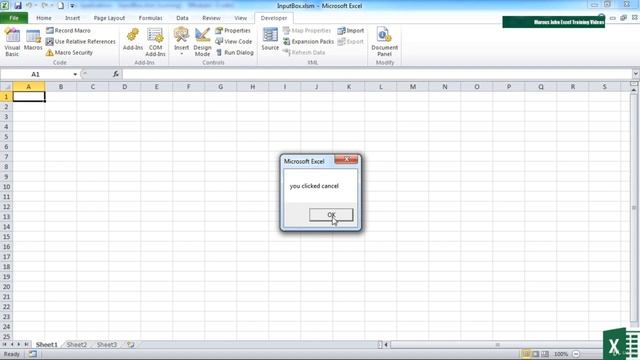Toggle Use Relative References
The height and width of the screenshot is (360, 640).
(x=81, y=42)
